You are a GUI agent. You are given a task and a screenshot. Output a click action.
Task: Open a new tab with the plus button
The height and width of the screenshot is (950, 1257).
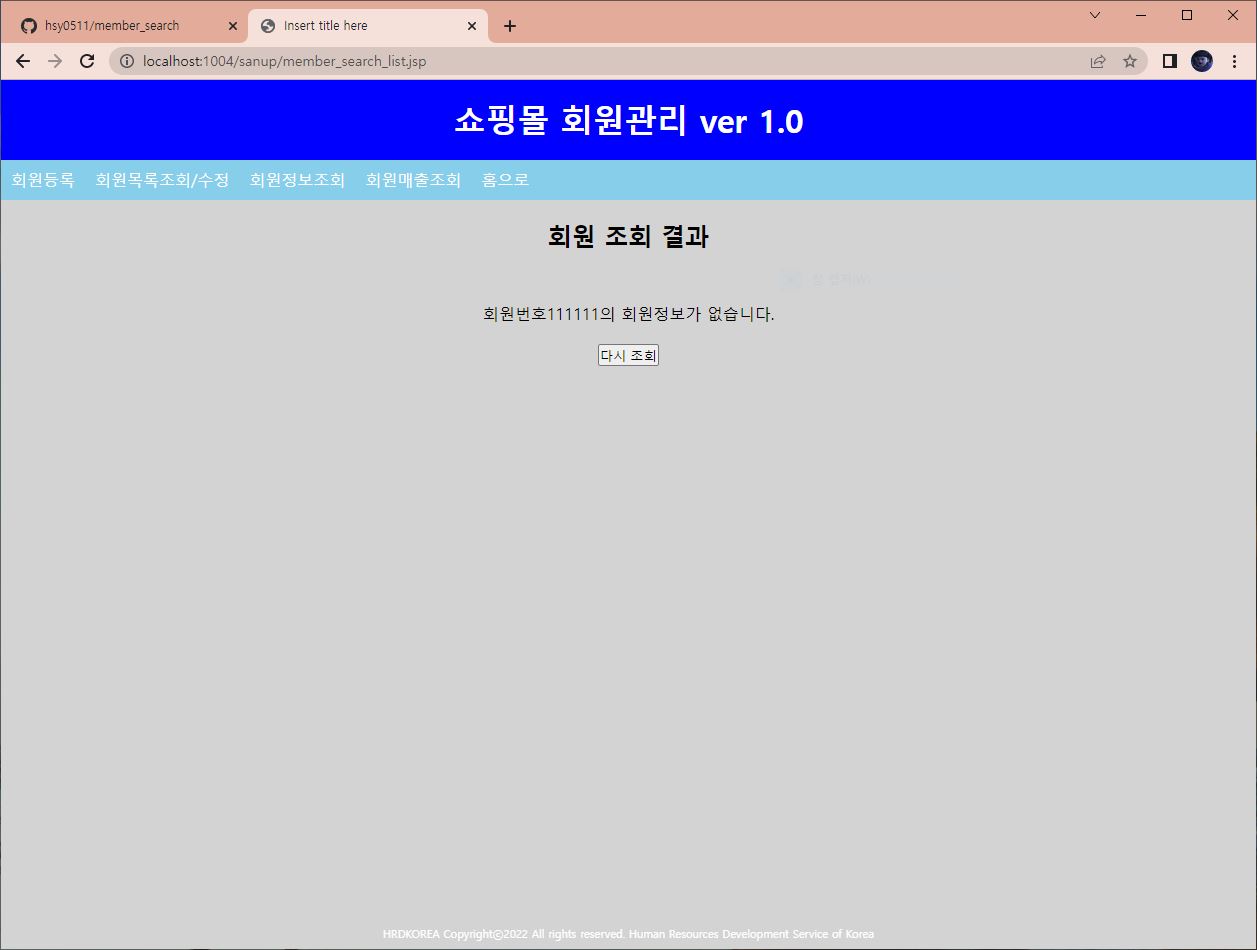[510, 26]
